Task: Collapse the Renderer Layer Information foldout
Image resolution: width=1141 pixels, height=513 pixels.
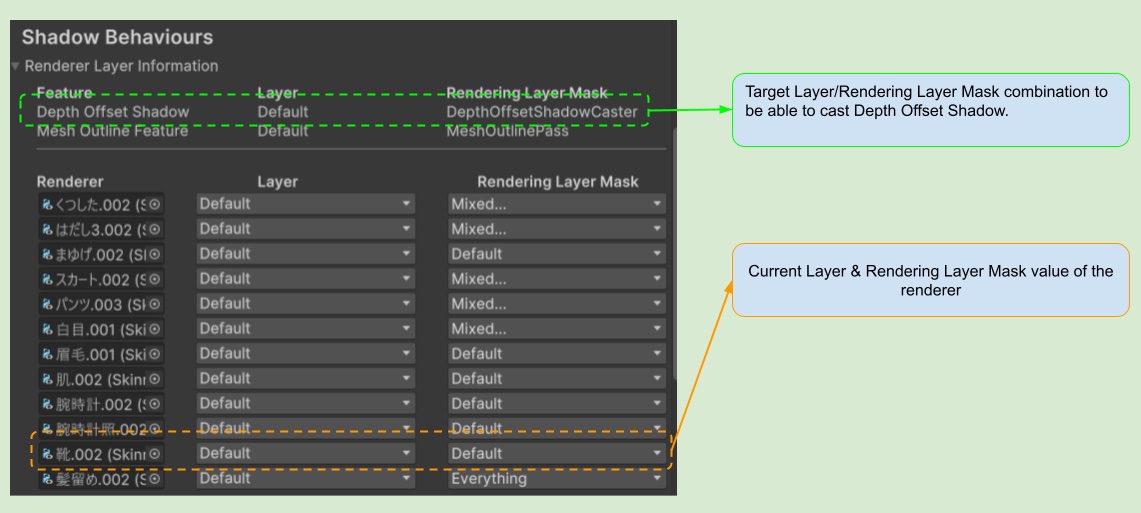Action: 16,66
